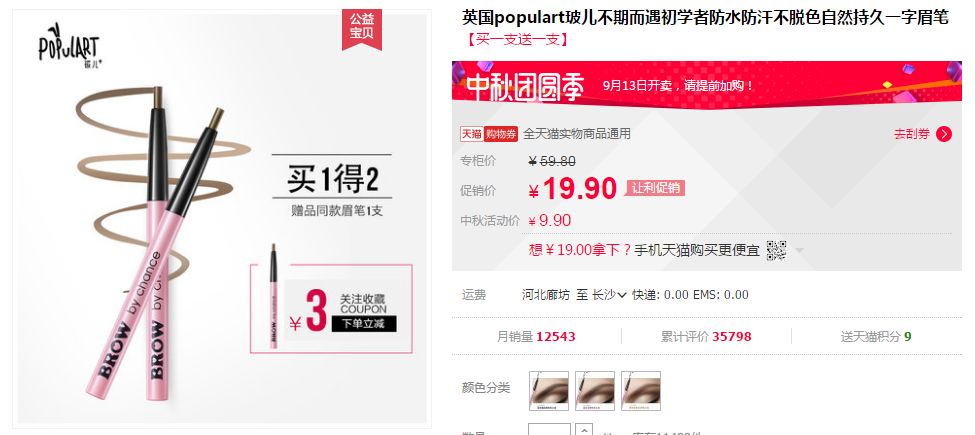Click the quantity input field
This screenshot has height=435, width=975.
[549, 429]
